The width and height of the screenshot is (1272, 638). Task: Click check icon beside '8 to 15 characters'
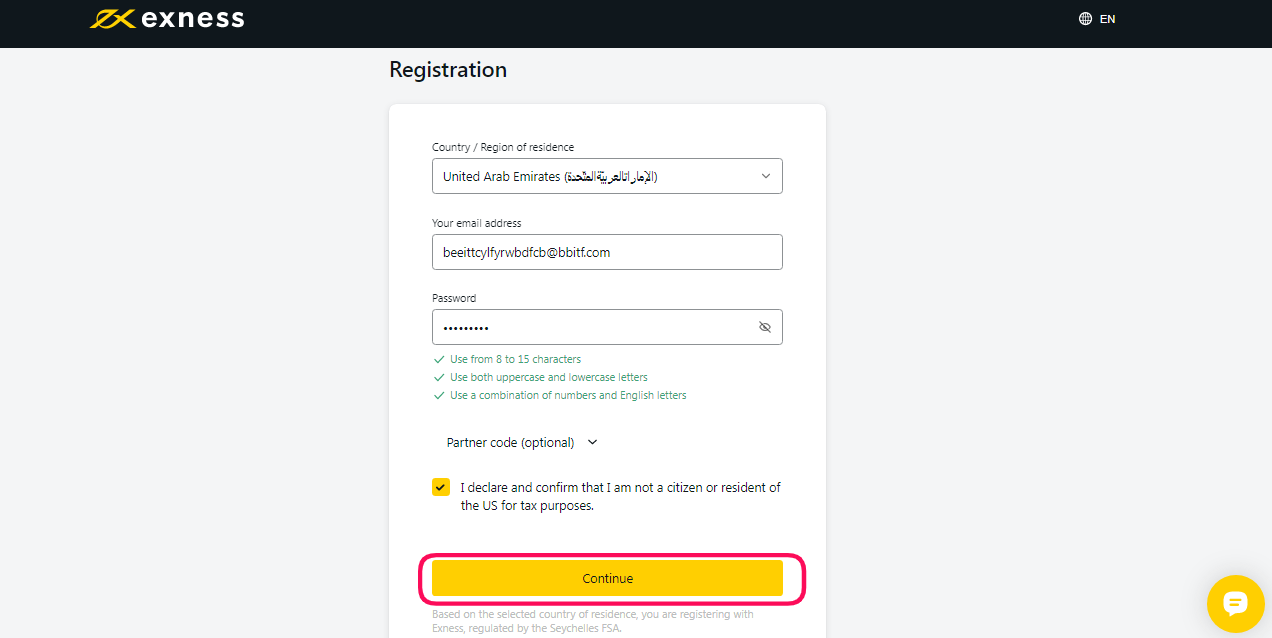click(x=439, y=359)
